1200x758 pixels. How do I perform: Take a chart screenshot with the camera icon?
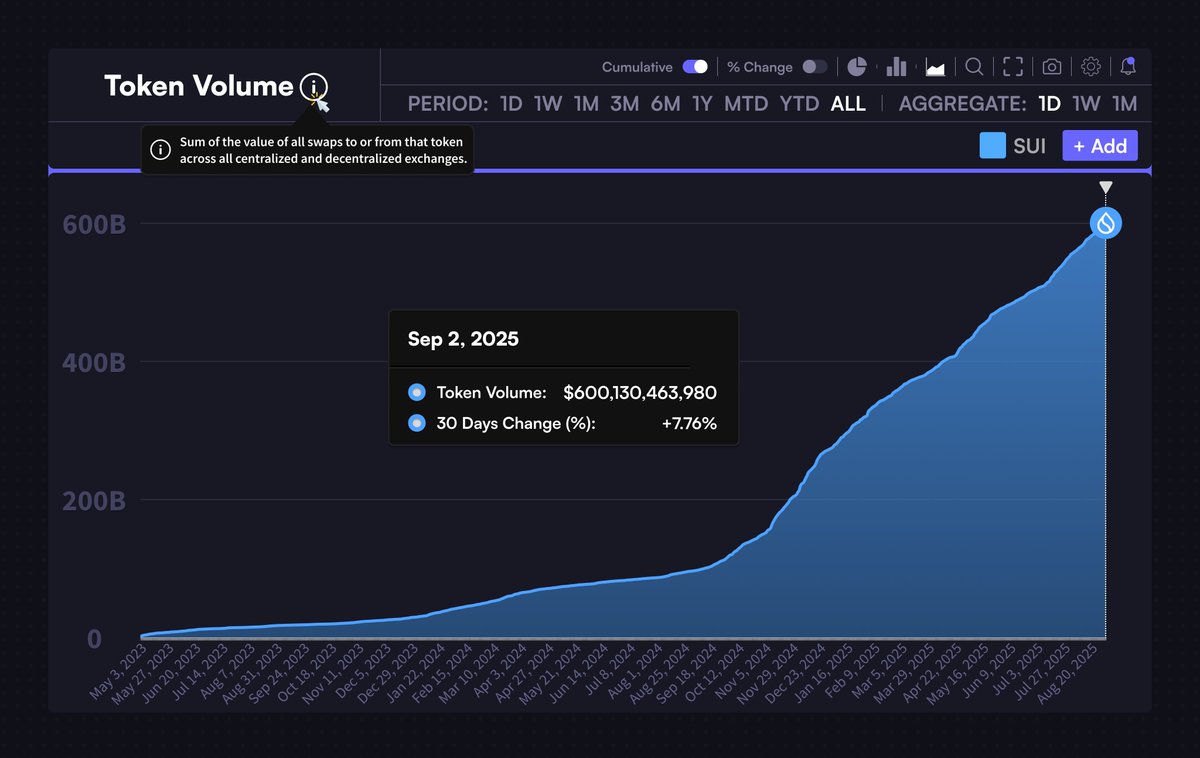click(1050, 66)
